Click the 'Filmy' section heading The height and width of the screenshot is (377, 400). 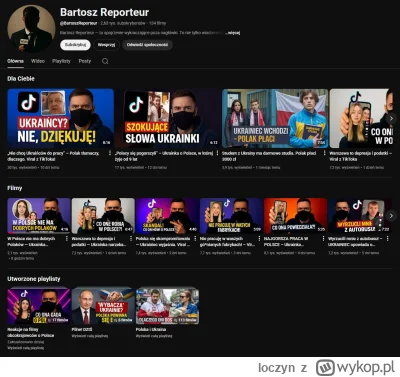pyautogui.click(x=15, y=188)
